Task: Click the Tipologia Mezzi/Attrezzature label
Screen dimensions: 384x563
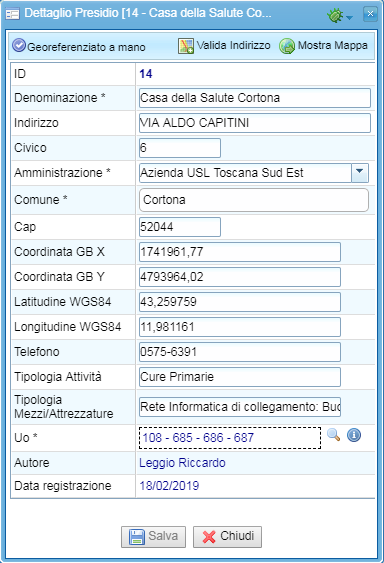Action: (64, 407)
